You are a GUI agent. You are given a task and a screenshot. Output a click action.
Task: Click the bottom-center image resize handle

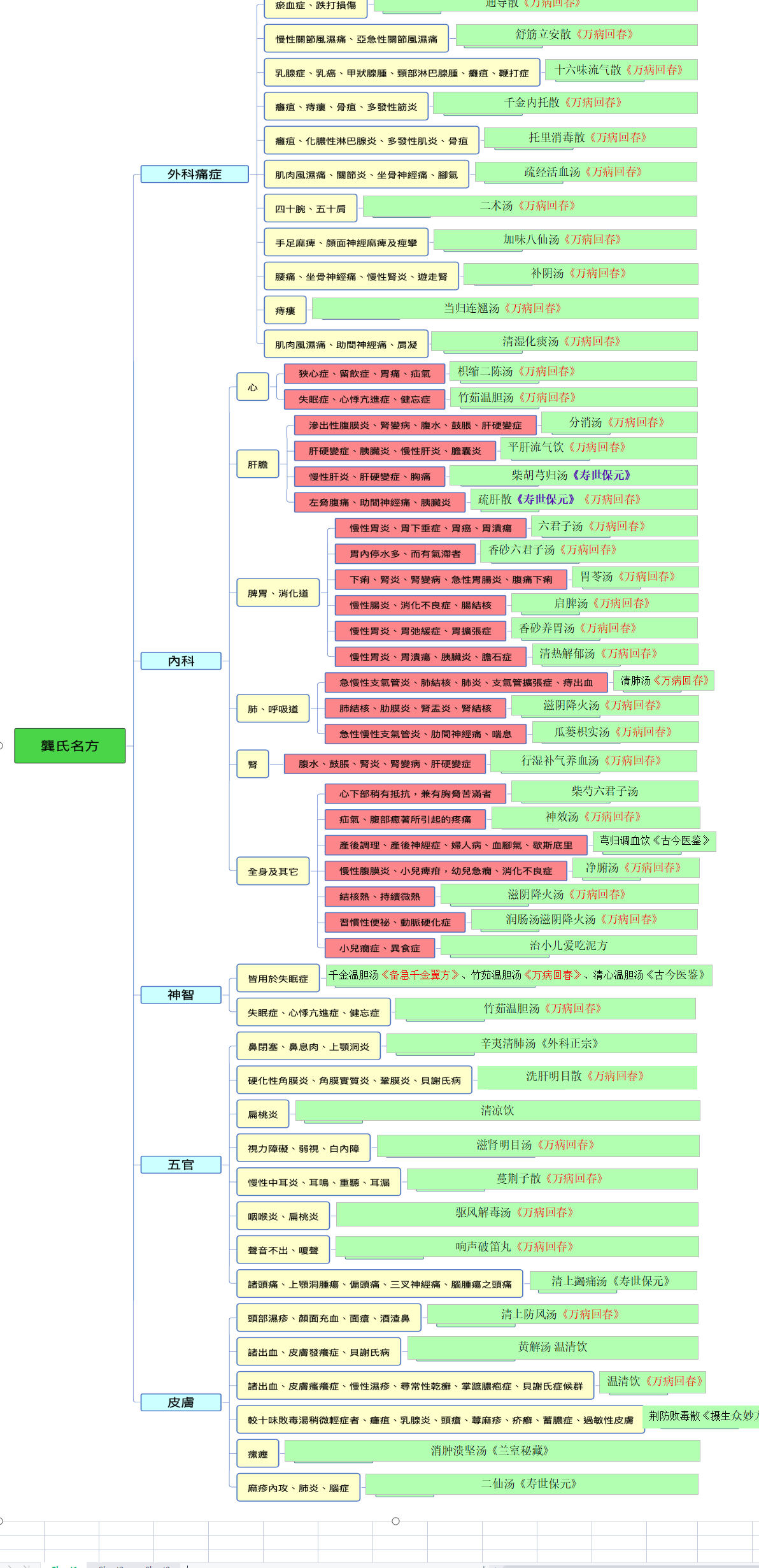(x=395, y=1521)
